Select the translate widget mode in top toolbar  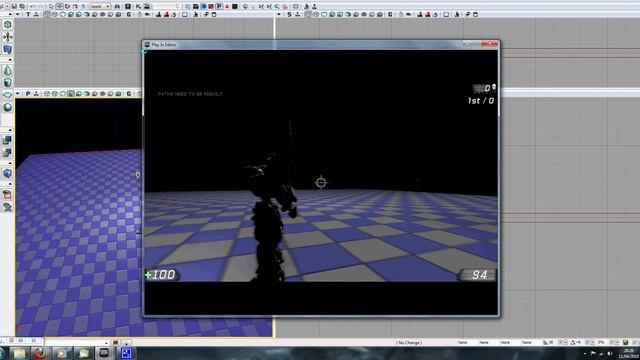[59, 6]
